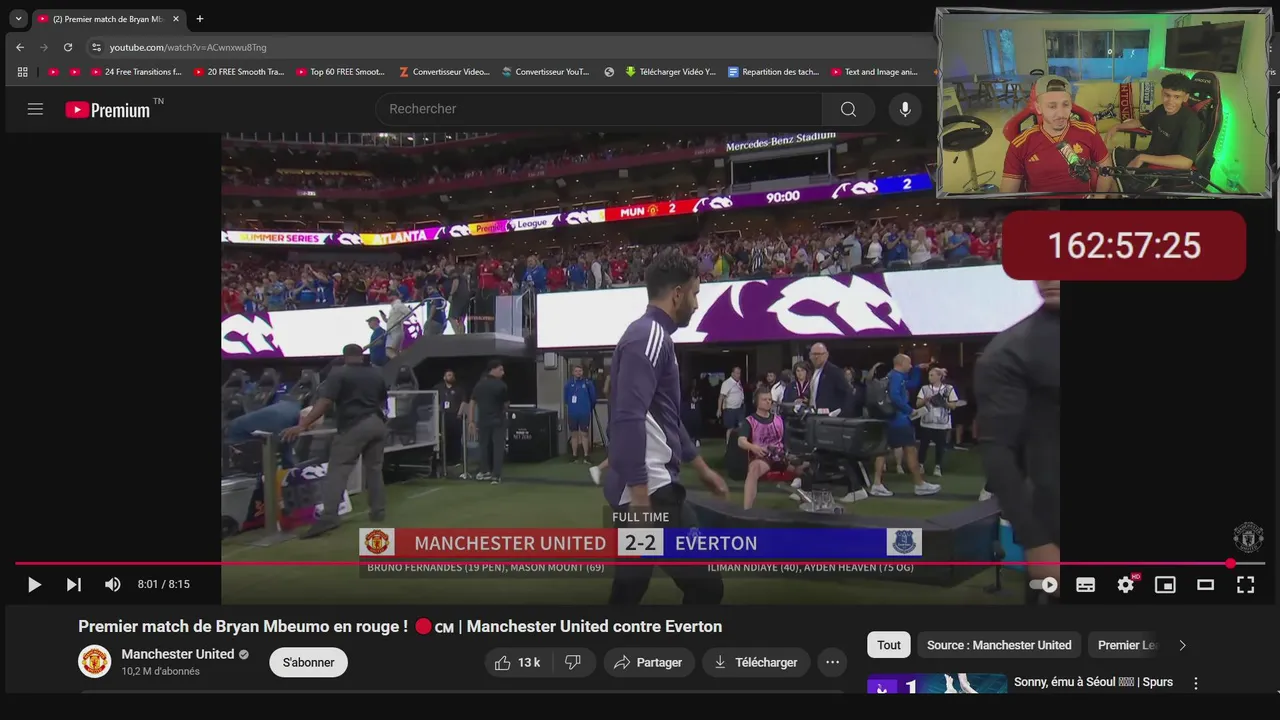This screenshot has height=720, width=1280.
Task: Go back in browser history
Action: (20, 47)
